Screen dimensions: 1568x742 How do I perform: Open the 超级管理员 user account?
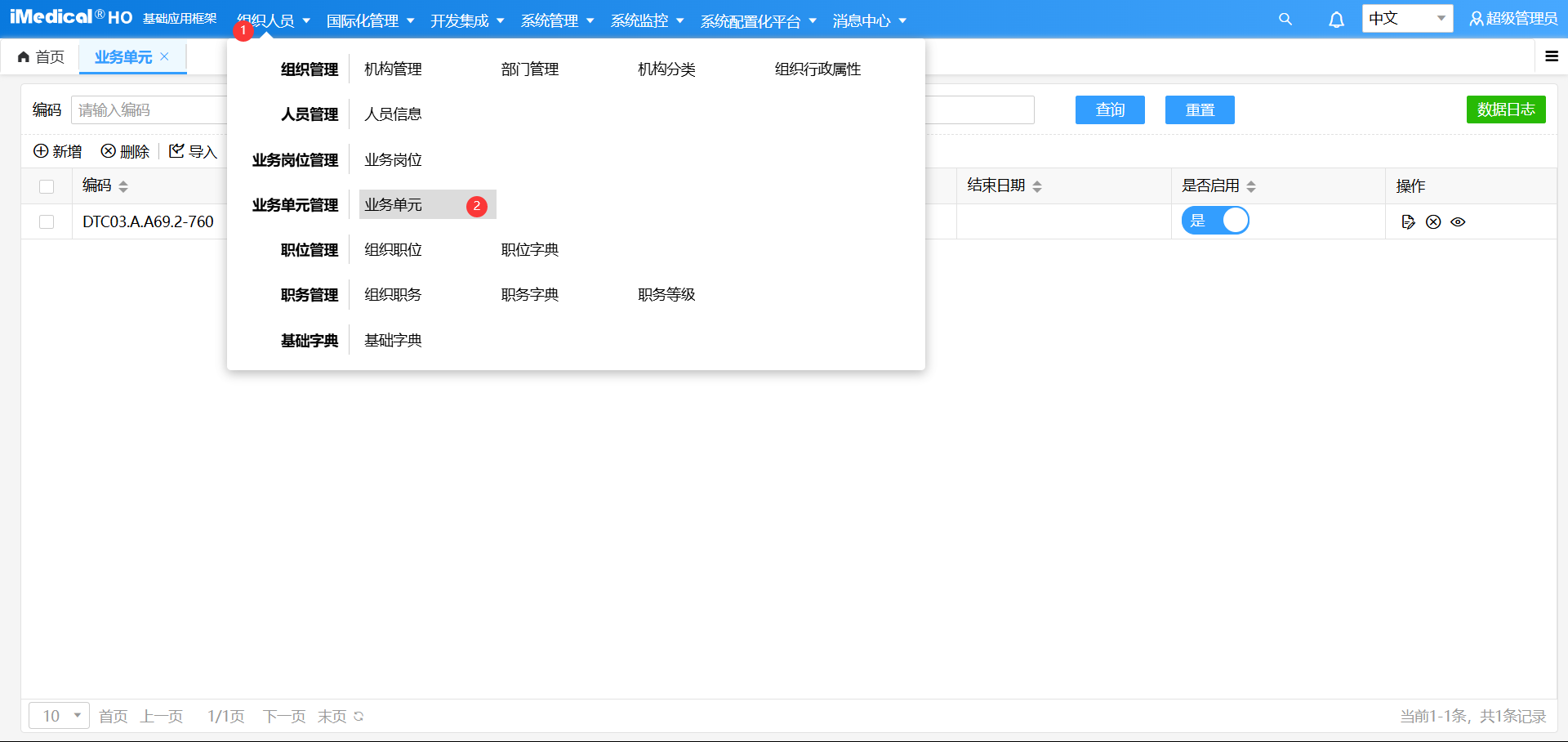(1513, 19)
